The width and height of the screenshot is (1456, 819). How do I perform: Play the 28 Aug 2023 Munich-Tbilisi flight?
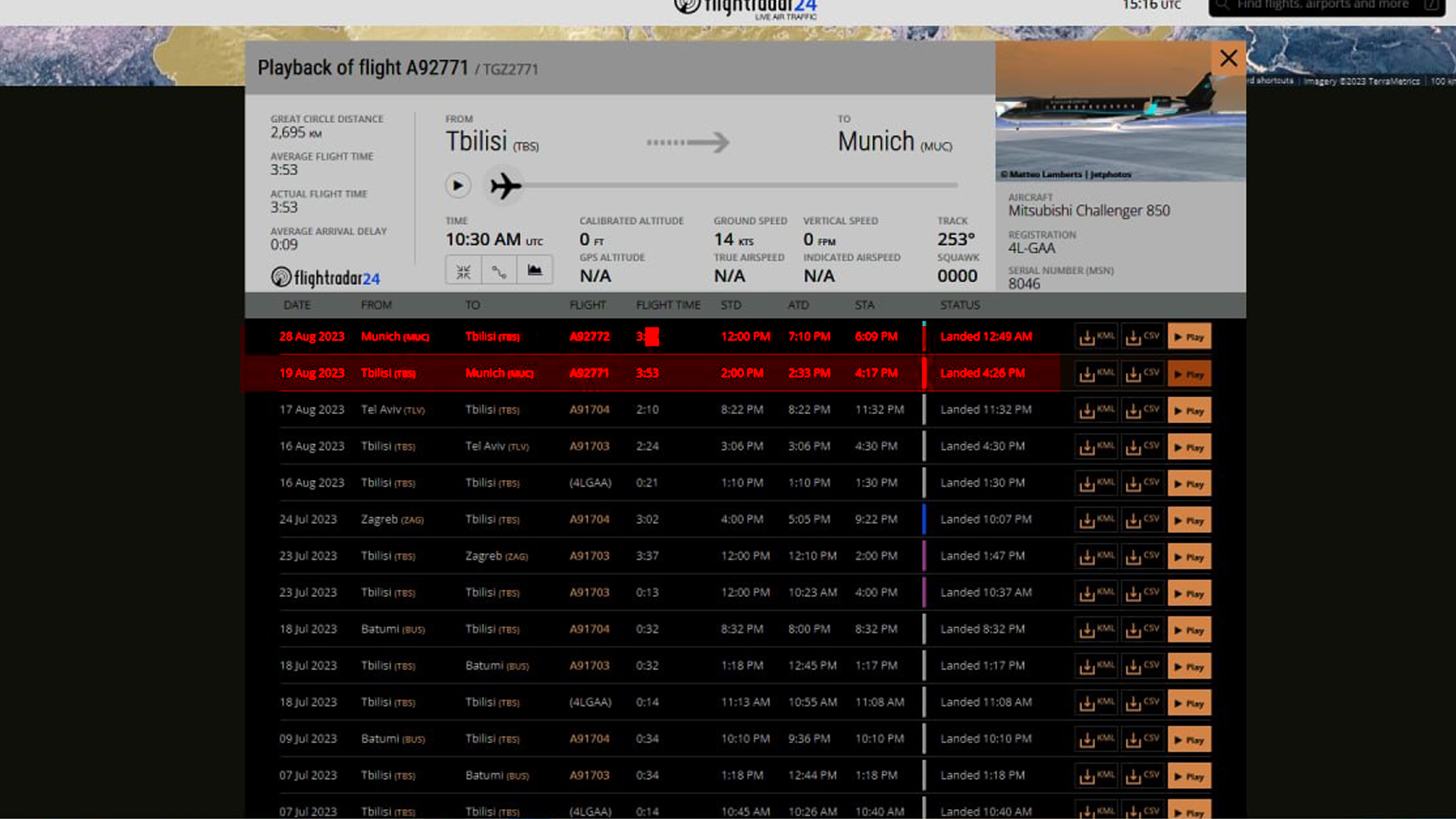[1189, 337]
